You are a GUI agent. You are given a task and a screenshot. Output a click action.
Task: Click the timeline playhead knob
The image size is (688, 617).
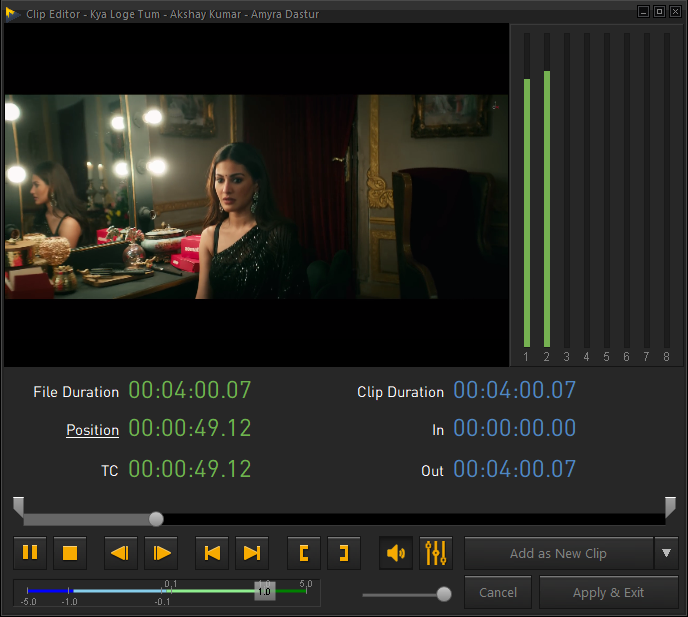pyautogui.click(x=156, y=518)
